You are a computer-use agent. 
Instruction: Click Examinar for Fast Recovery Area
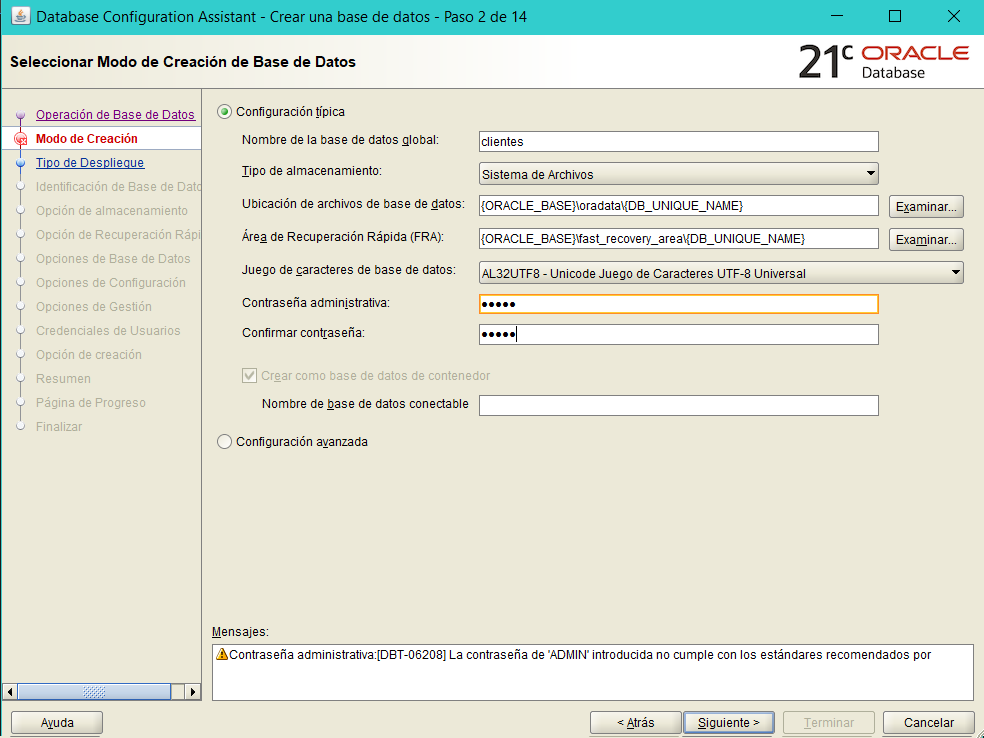click(x=926, y=240)
